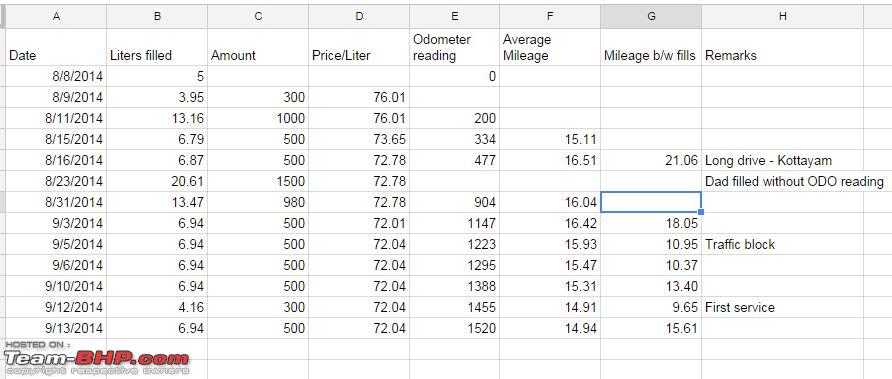Viewport: 892px width, 379px height.
Task: Click the 'Dad filled without ODO reading' cell
Action: pos(794,182)
